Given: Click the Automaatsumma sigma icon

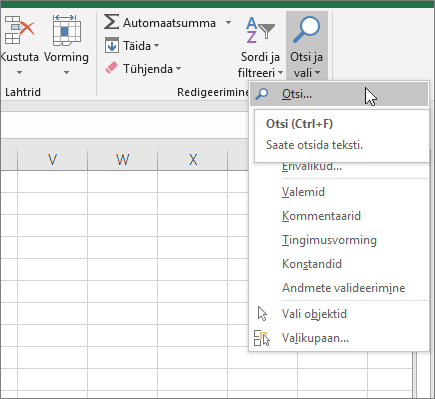Looking at the screenshot, I should click(x=111, y=22).
